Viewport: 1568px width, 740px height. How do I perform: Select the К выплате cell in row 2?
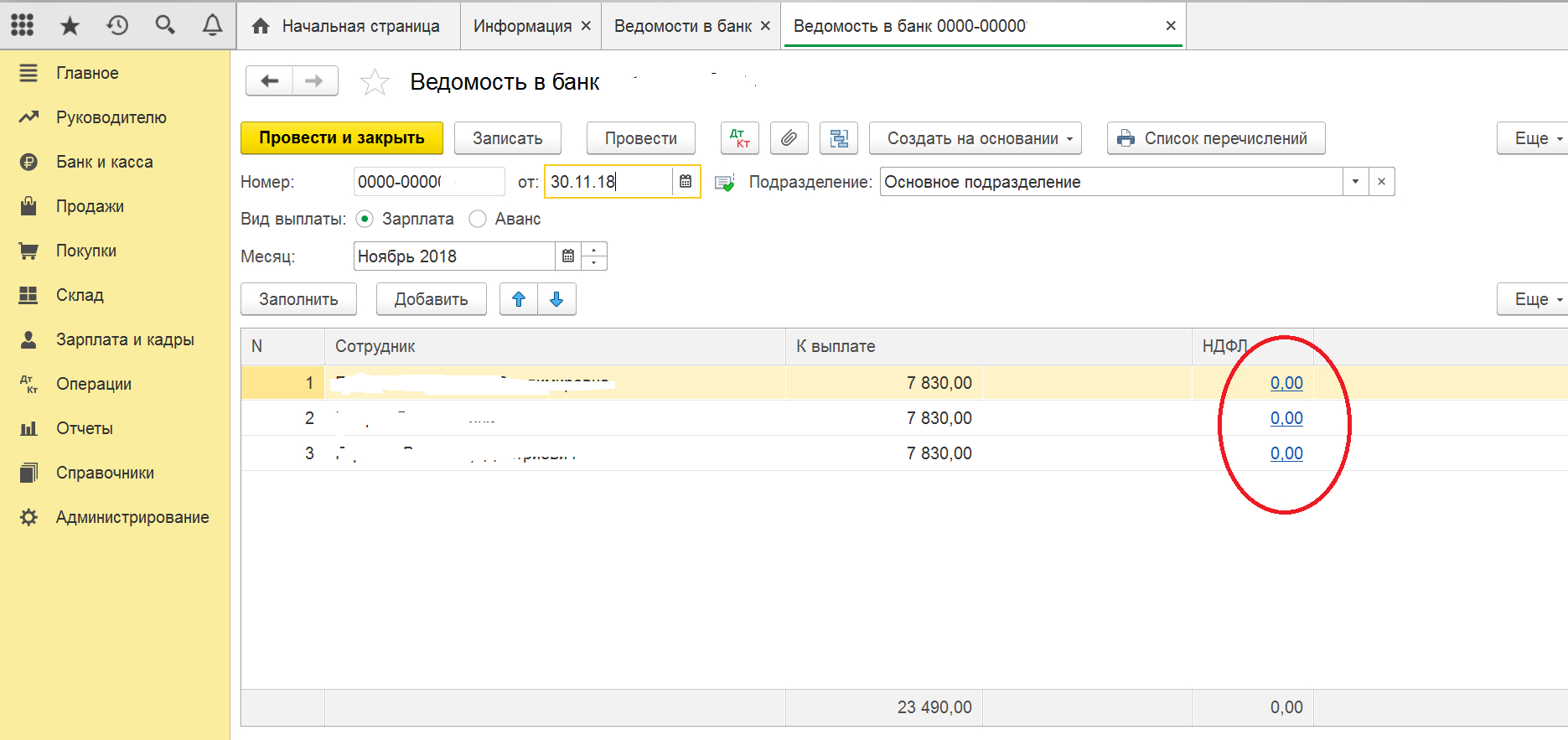[x=884, y=418]
